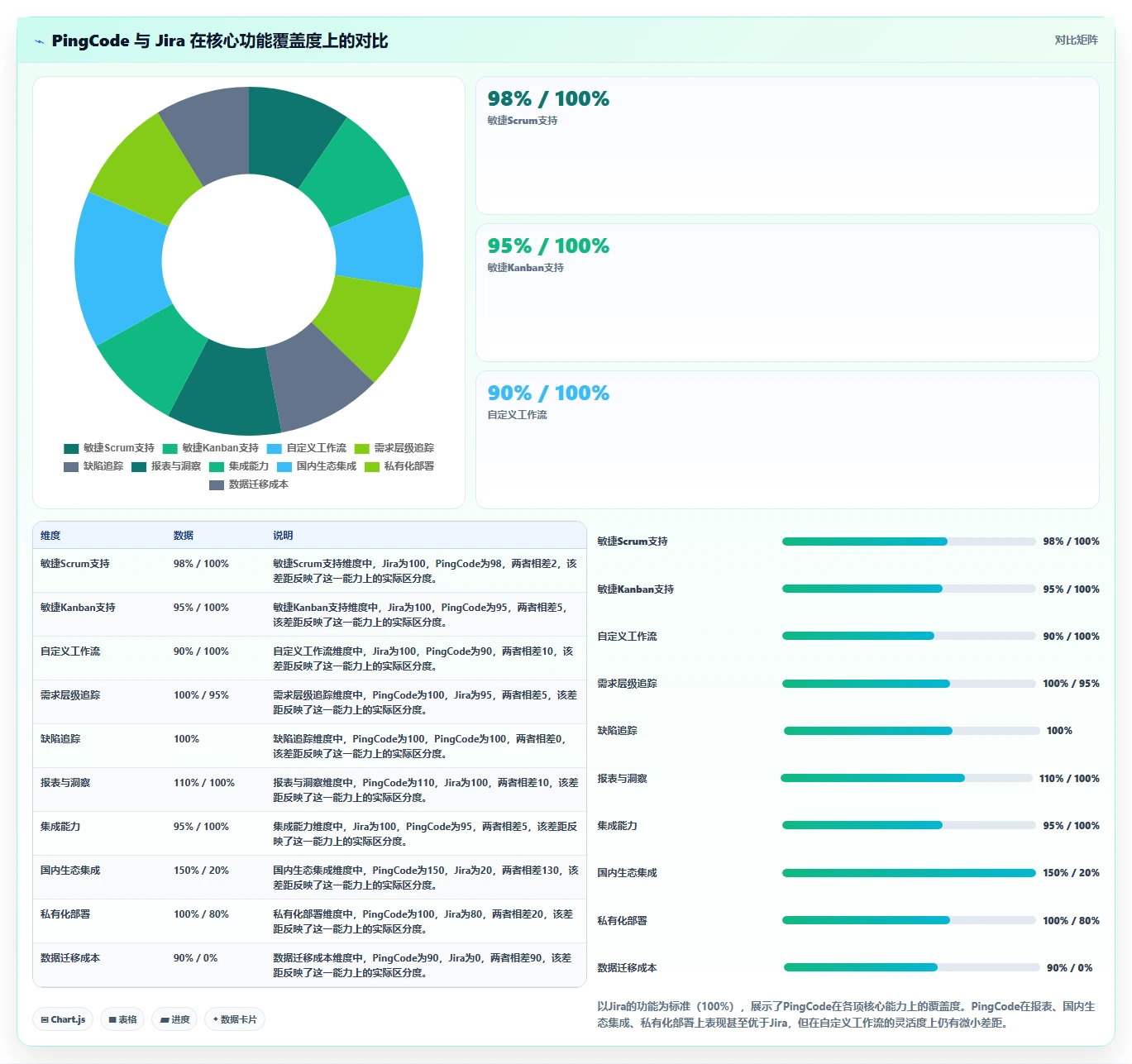The image size is (1132, 1064).
Task: Toggle the 国内生态集成 legend entry
Action: (317, 466)
